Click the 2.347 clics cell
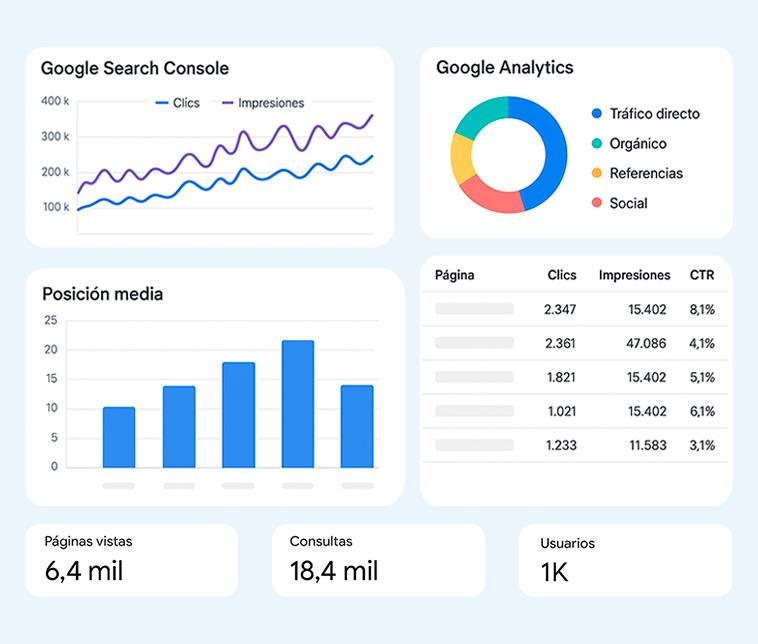758x644 pixels. [560, 309]
